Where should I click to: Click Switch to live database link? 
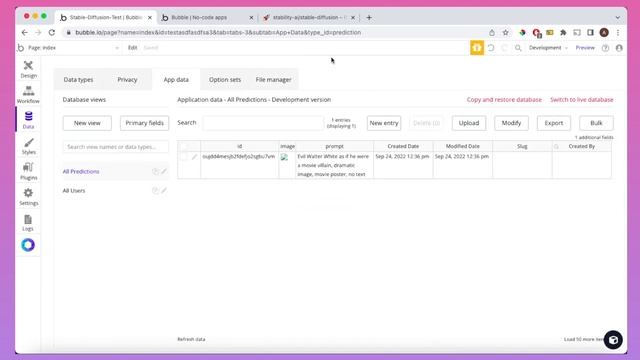click(x=582, y=100)
